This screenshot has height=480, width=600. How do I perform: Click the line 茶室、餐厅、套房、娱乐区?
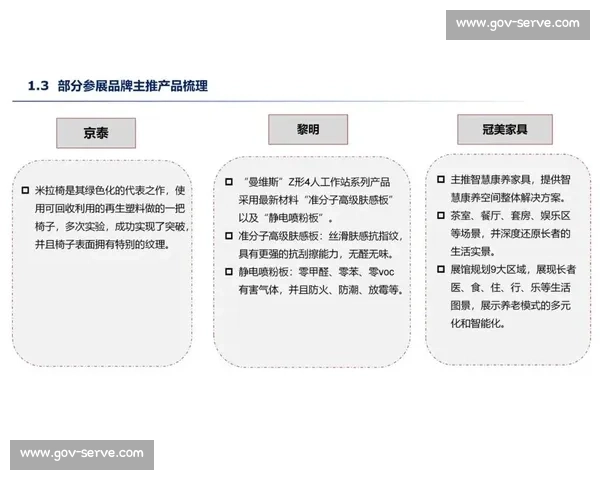click(x=510, y=216)
